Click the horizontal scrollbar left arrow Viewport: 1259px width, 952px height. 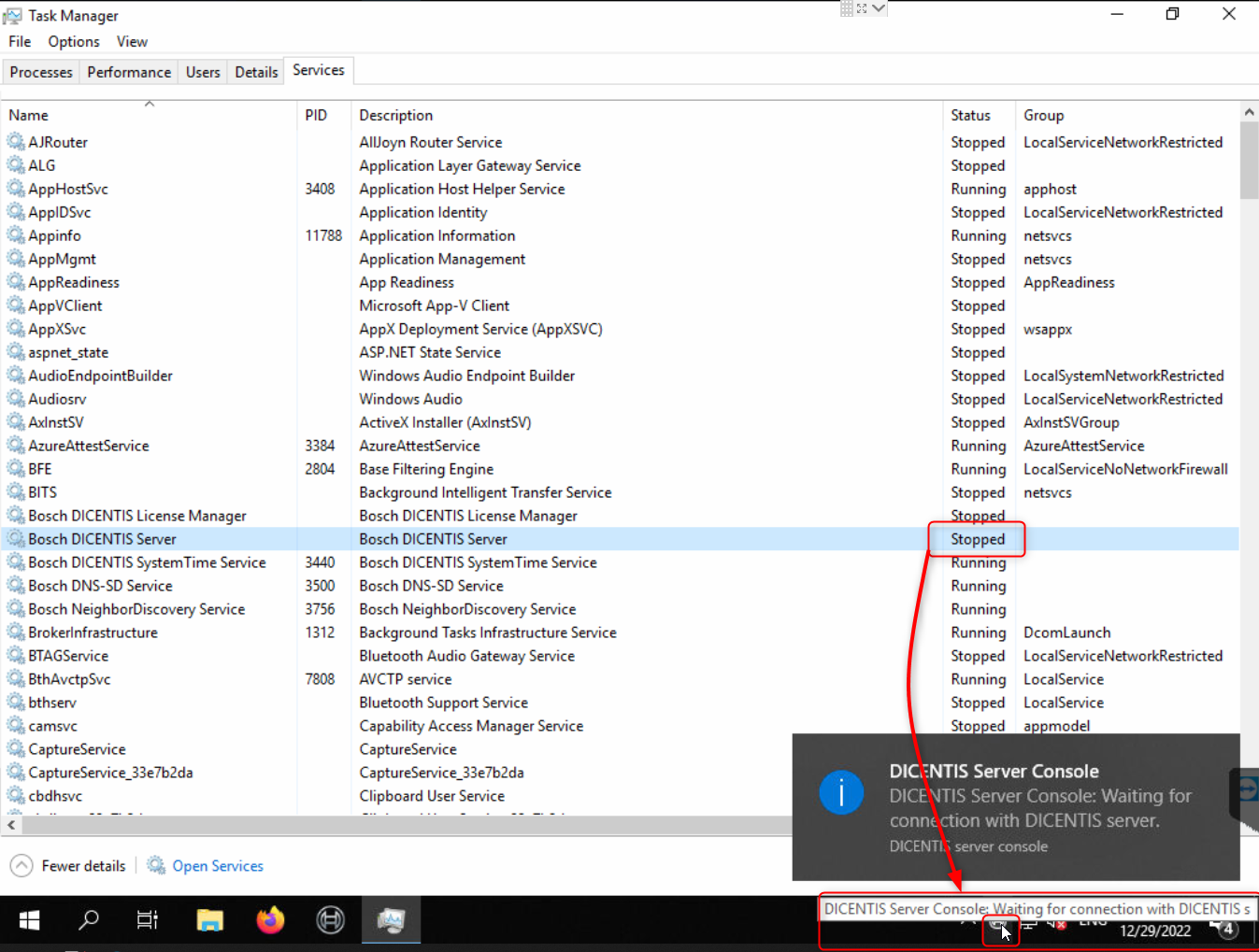point(12,825)
